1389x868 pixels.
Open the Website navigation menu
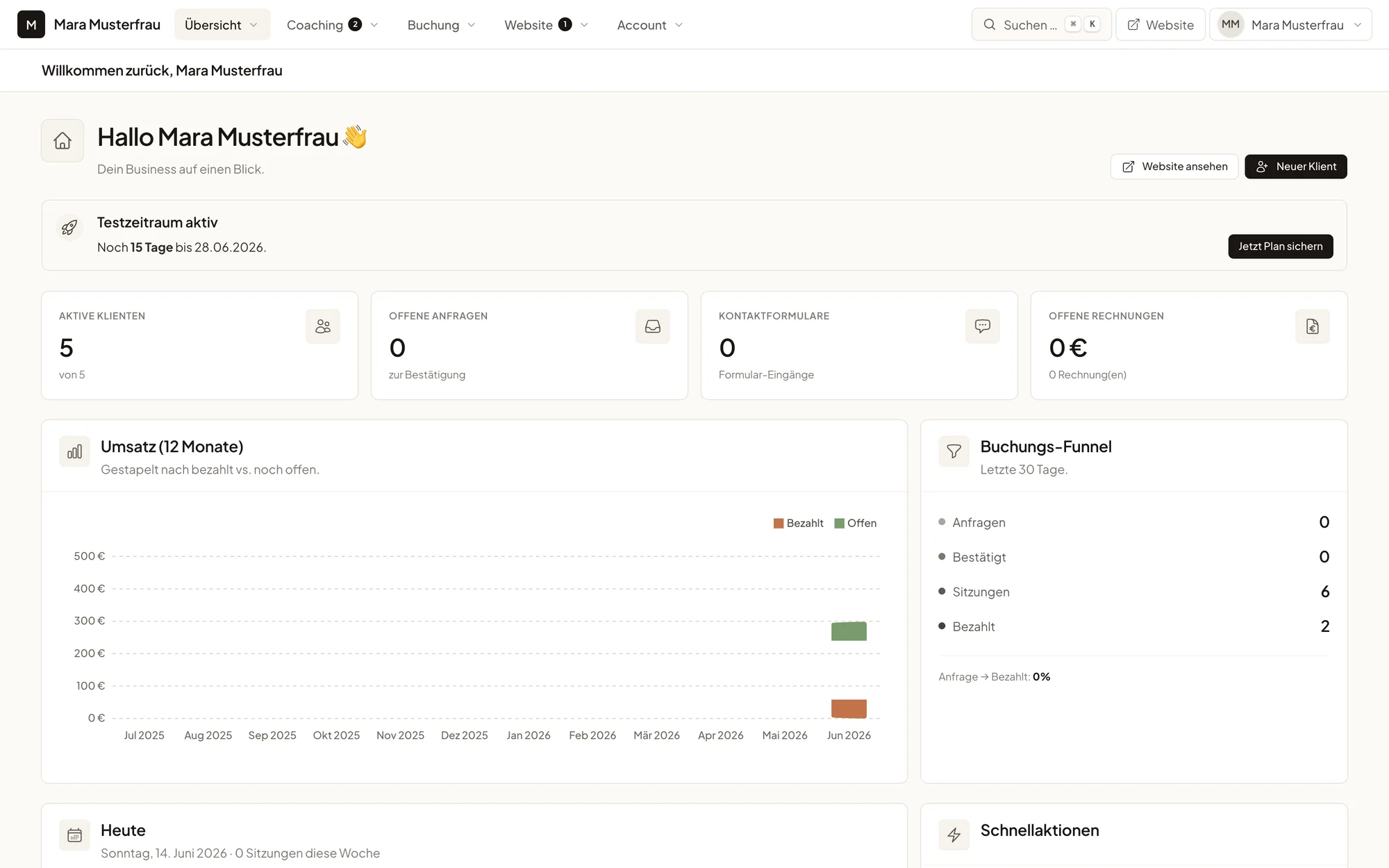point(547,24)
